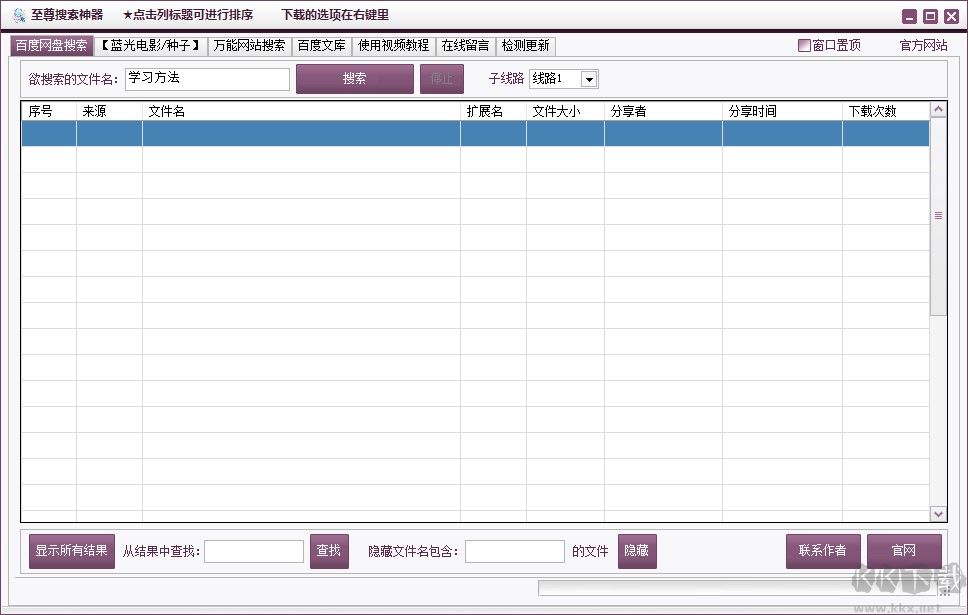The height and width of the screenshot is (615, 968).
Task: Click the 检测更新 update check tab
Action: (526, 46)
